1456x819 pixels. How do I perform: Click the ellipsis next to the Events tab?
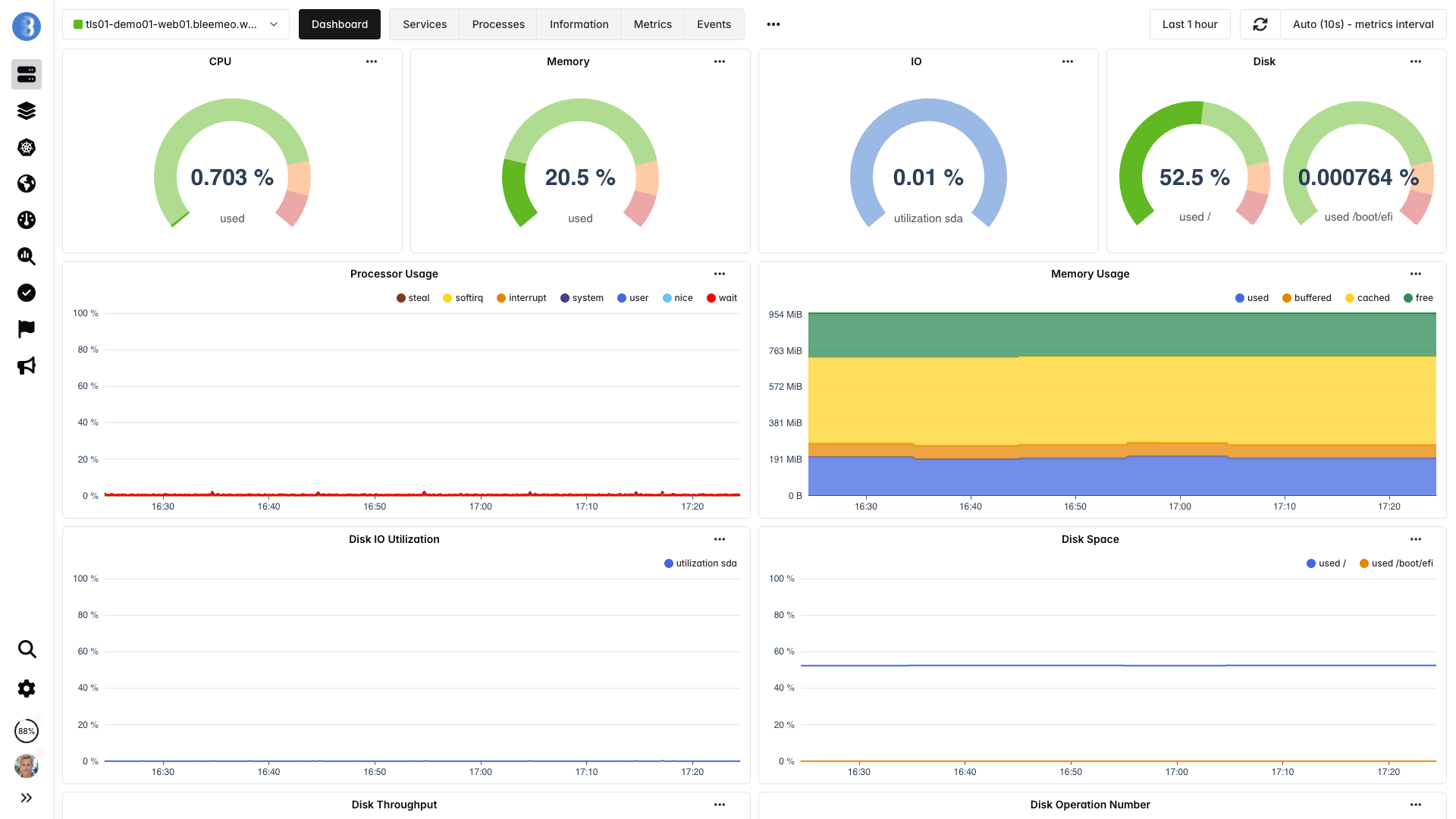click(x=773, y=24)
